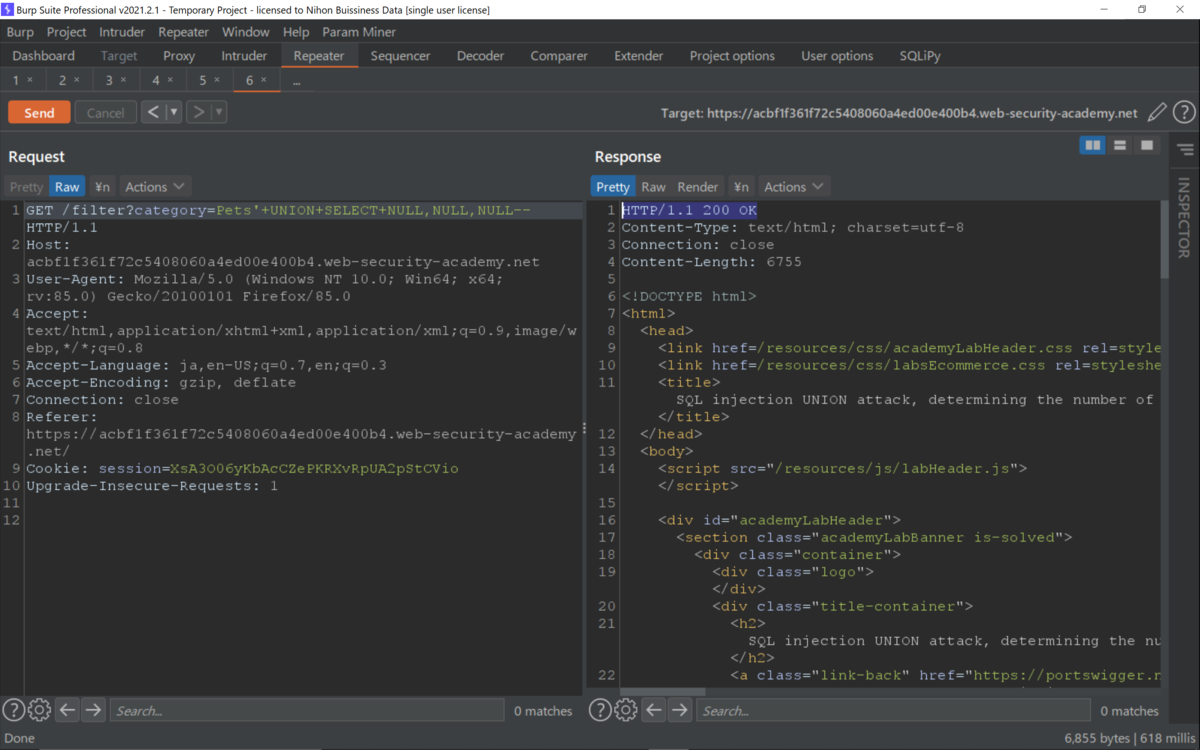Open the Sequencer tab

pos(400,56)
